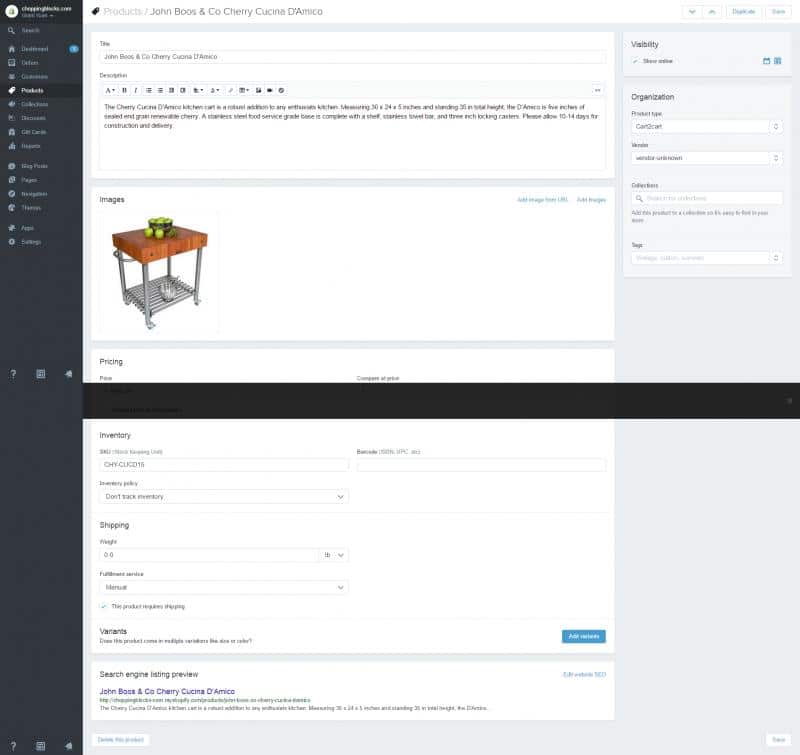Click the Apps puzzle icon in sidebar

tap(12, 228)
